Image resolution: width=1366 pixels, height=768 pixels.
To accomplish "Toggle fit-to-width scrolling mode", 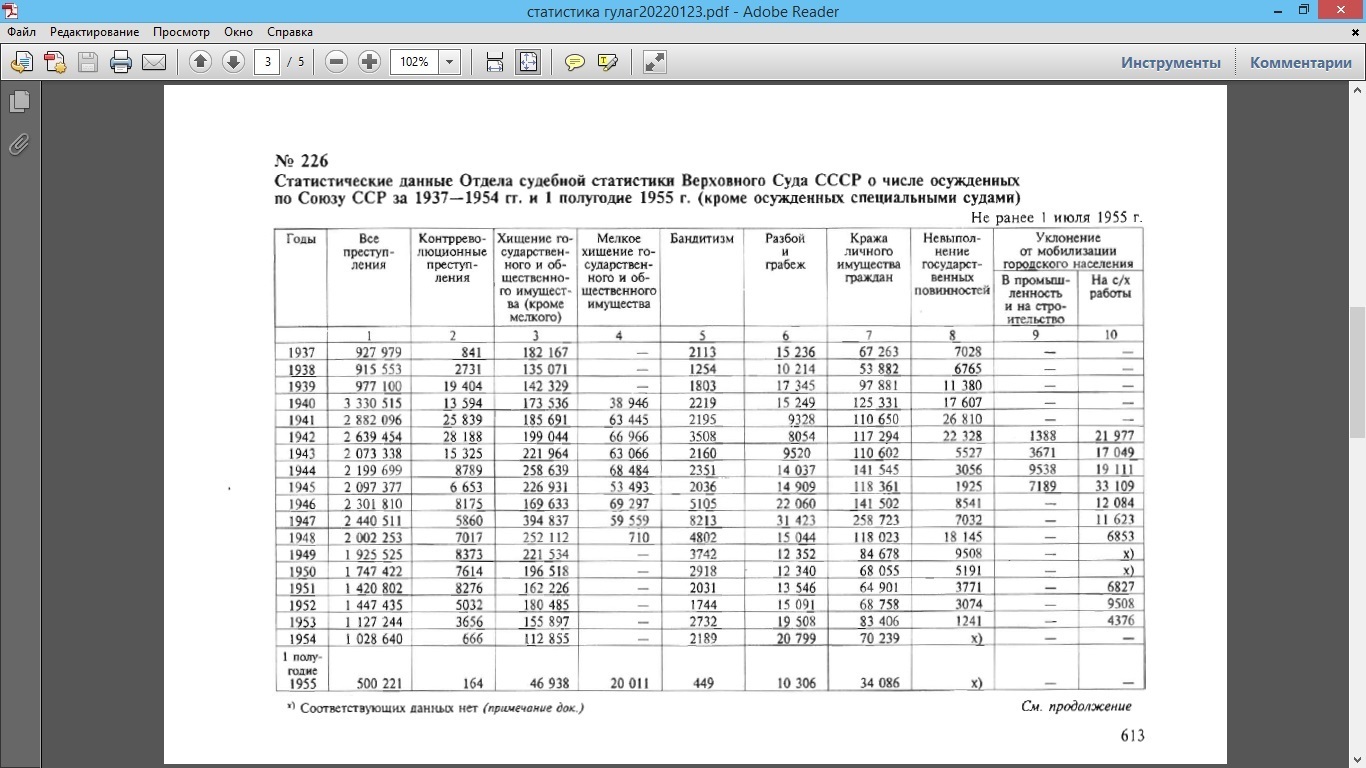I will (x=494, y=62).
